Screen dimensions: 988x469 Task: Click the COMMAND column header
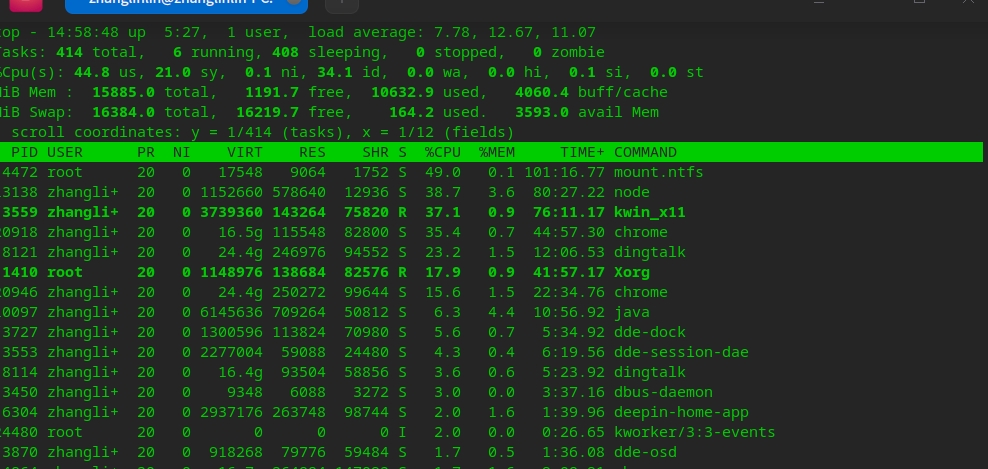(645, 152)
